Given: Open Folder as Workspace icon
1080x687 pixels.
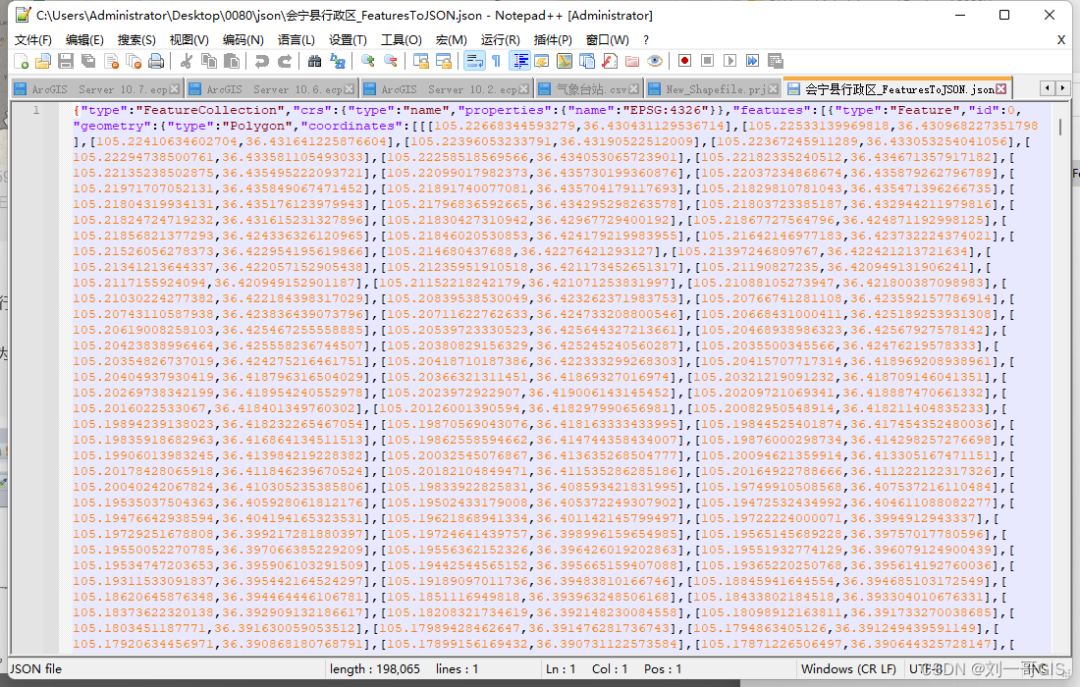Looking at the screenshot, I should click(632, 61).
